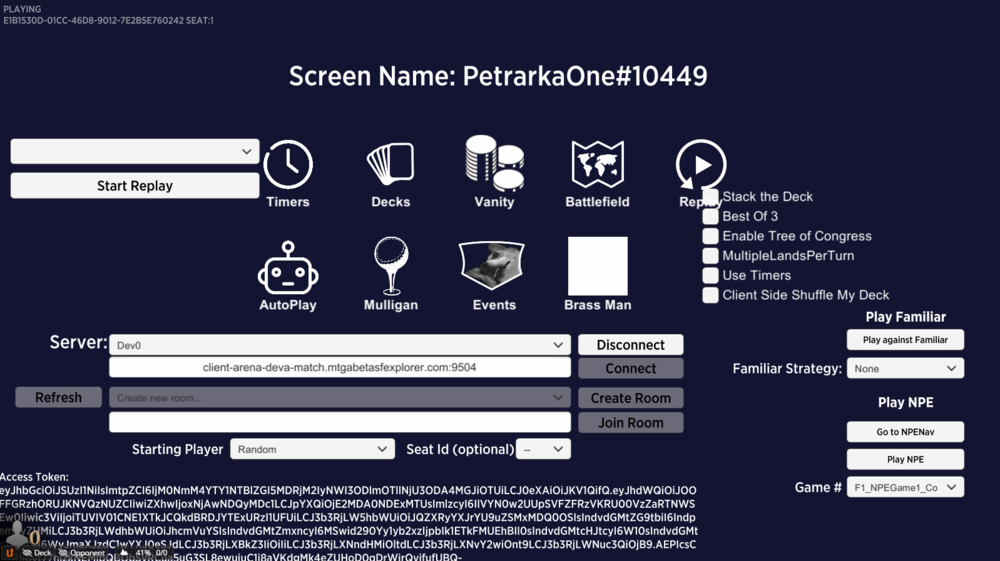Click the Disconnect button
1000x561 pixels.
(630, 345)
